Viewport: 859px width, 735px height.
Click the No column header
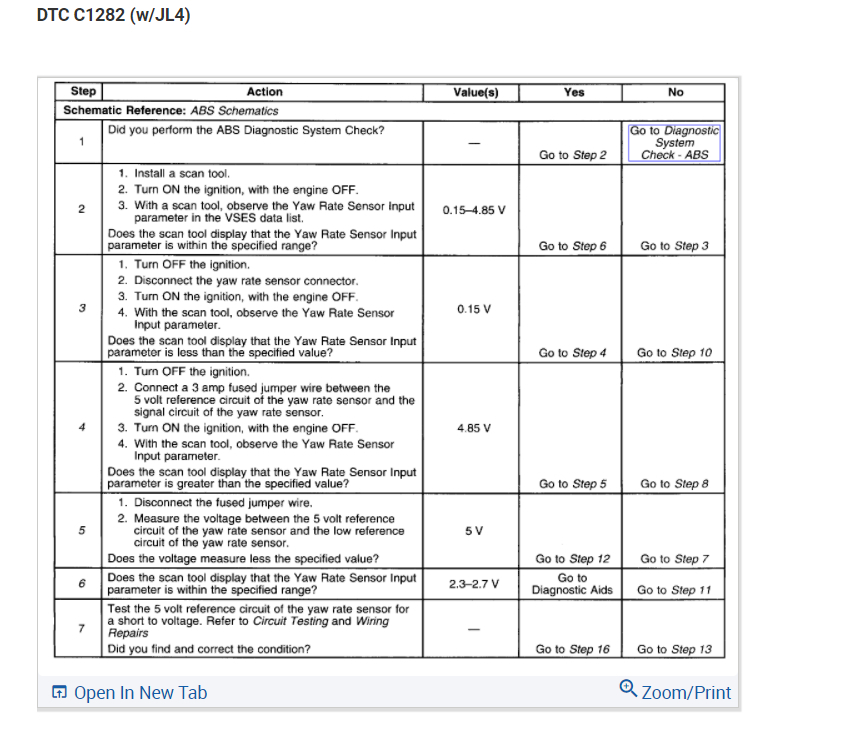[x=675, y=93]
